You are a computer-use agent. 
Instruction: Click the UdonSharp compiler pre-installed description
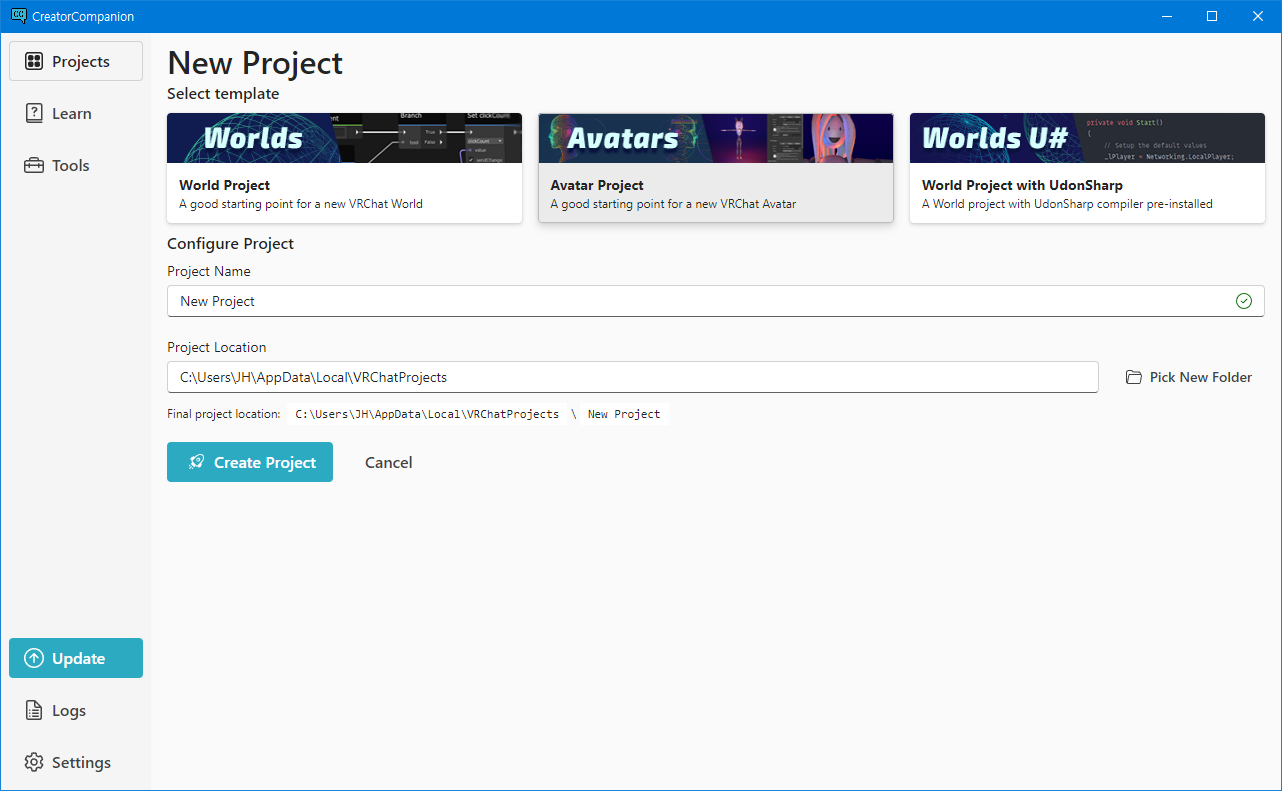coord(1067,204)
